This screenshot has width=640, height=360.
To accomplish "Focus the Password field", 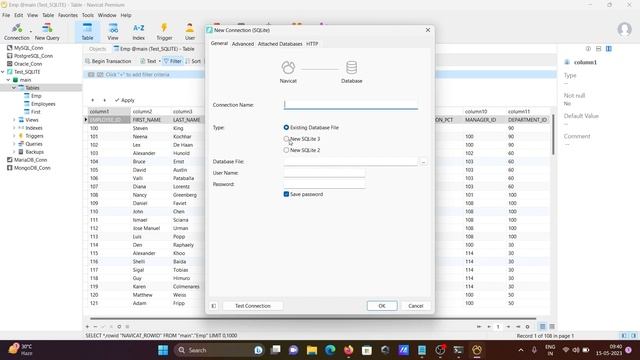I will click(x=324, y=184).
